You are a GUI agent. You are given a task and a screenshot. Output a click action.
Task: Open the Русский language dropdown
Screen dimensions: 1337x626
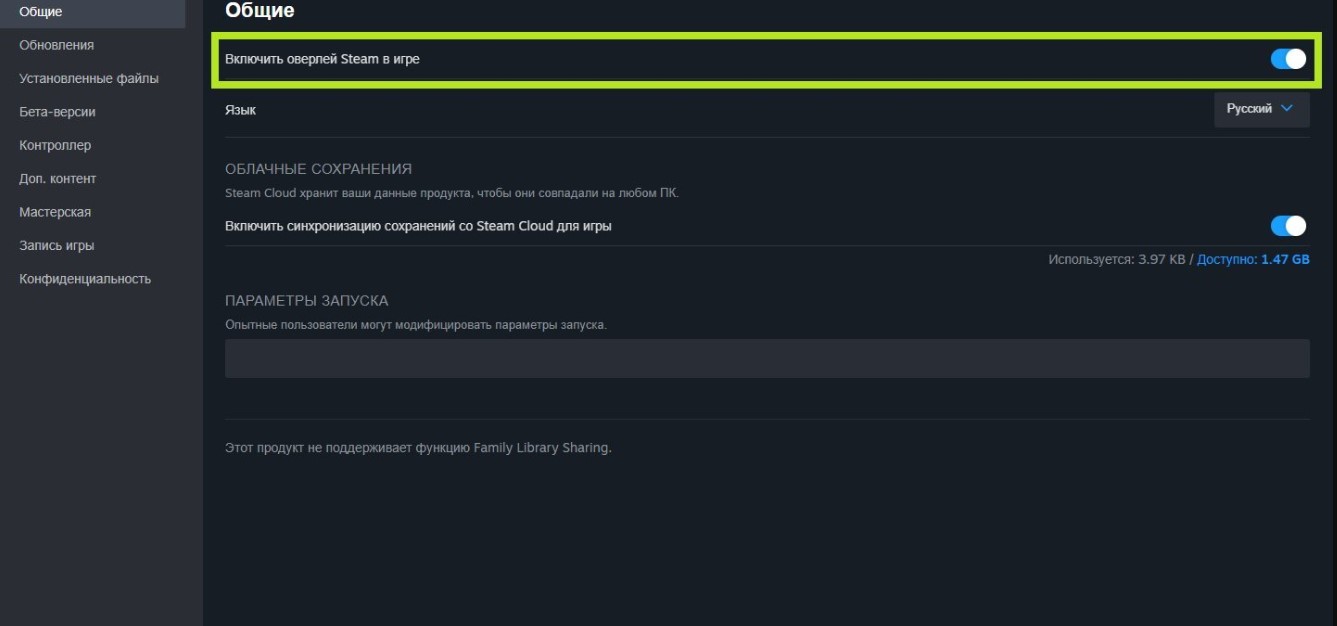1260,109
